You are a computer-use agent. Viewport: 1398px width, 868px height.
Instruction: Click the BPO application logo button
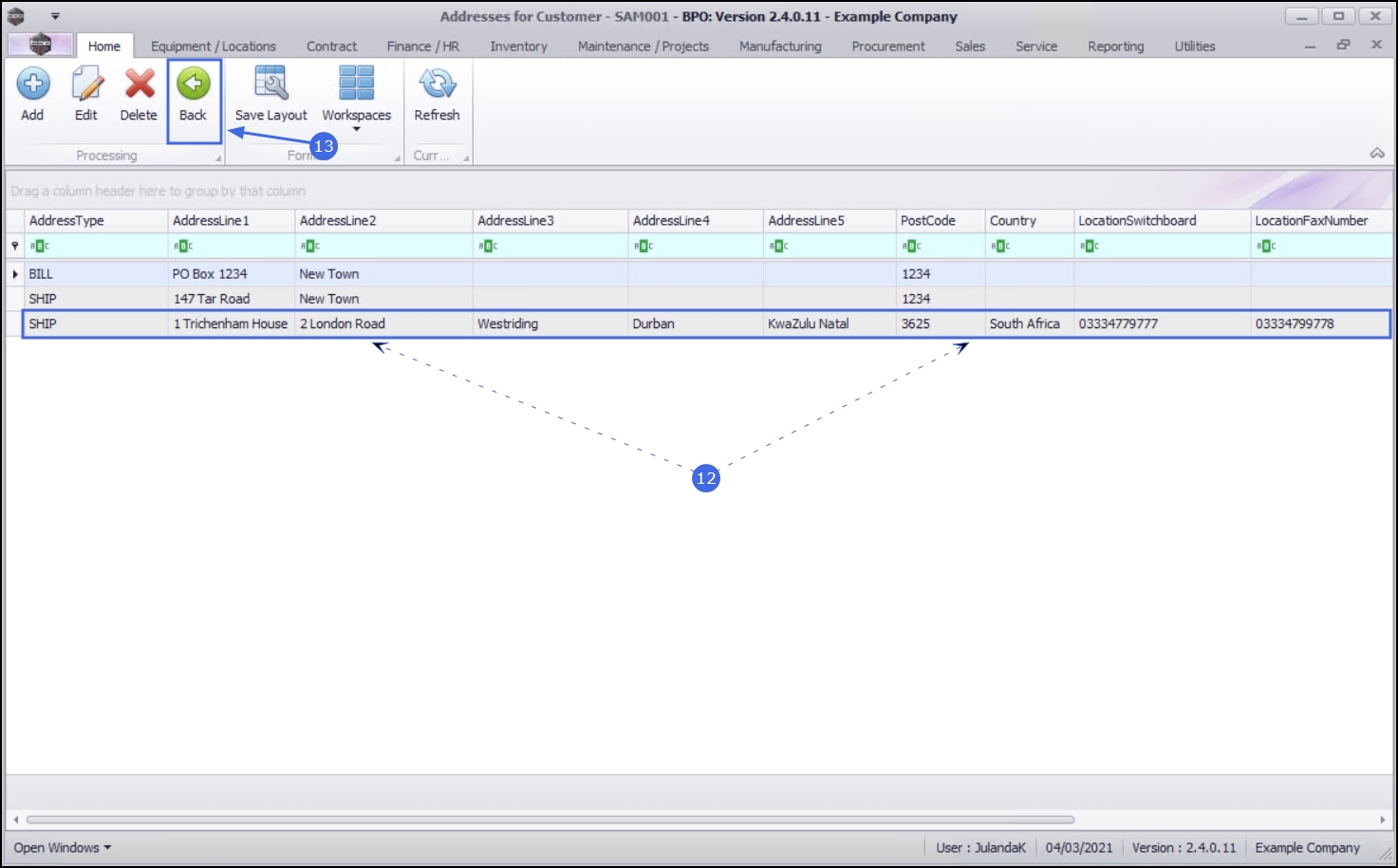pyautogui.click(x=40, y=44)
